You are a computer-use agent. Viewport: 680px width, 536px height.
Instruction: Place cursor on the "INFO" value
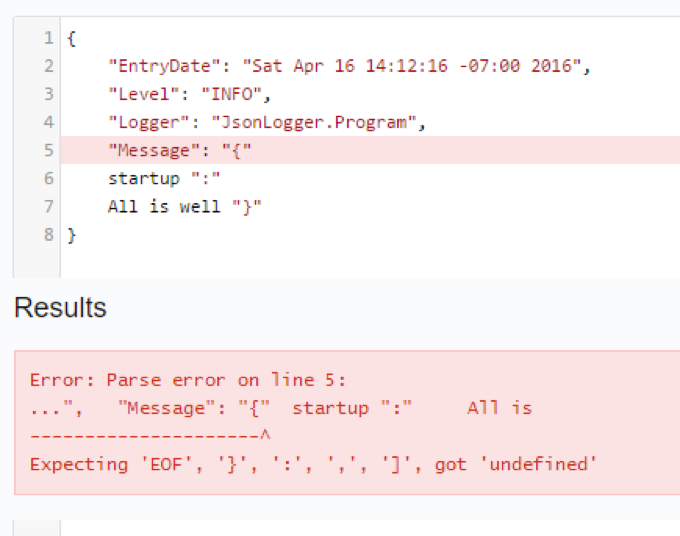[x=236, y=95]
